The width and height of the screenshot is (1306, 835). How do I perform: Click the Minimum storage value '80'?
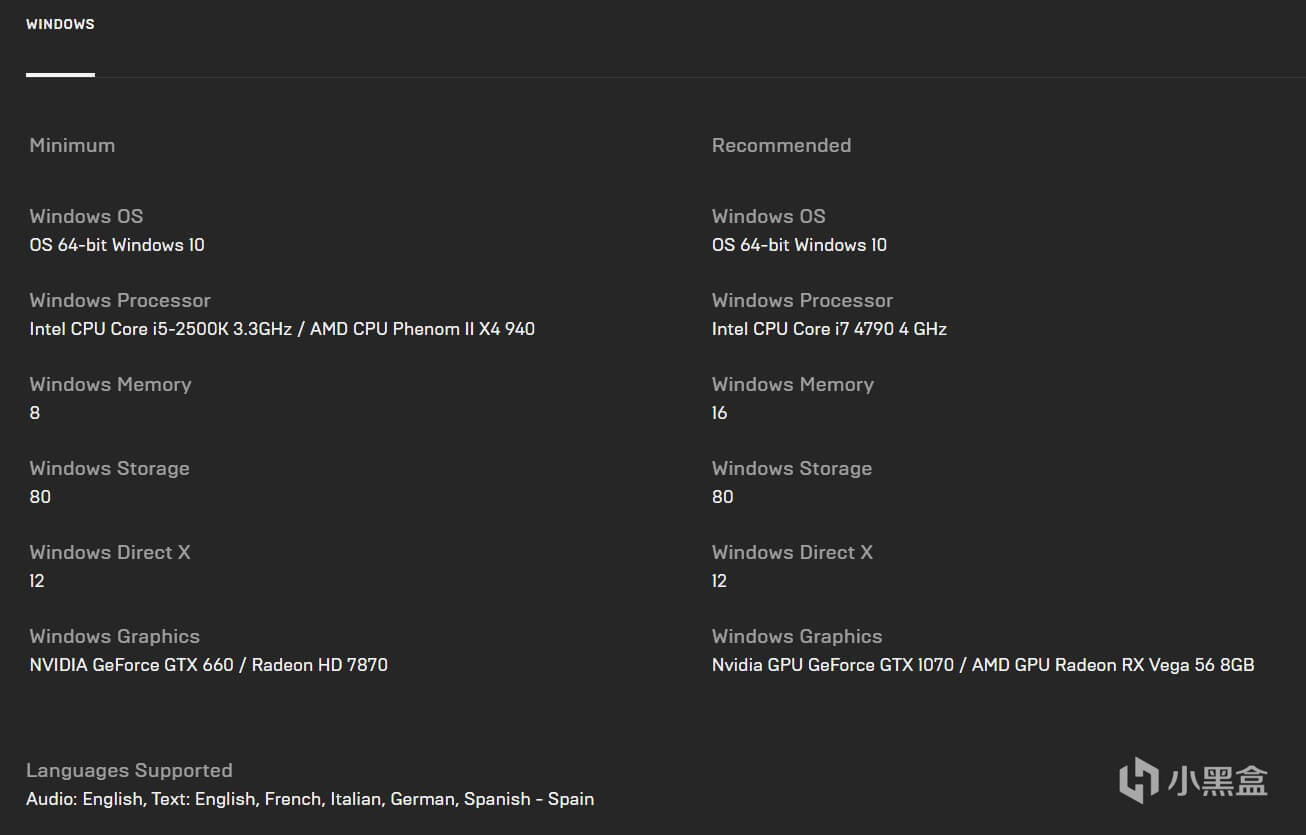pyautogui.click(x=40, y=497)
